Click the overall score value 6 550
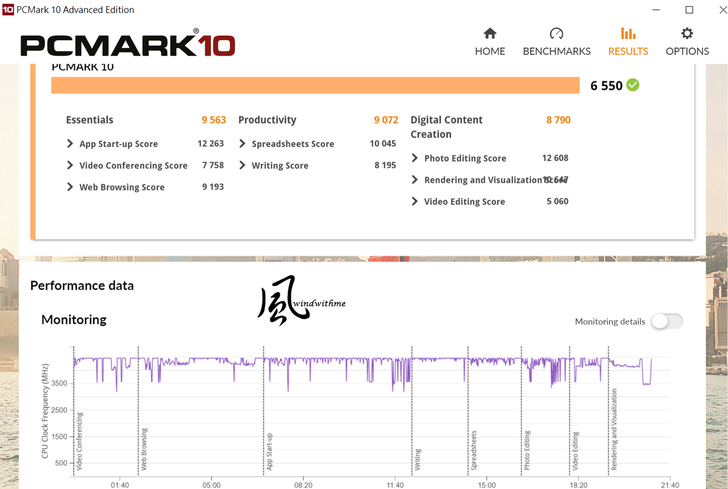The height and width of the screenshot is (489, 728). click(606, 86)
